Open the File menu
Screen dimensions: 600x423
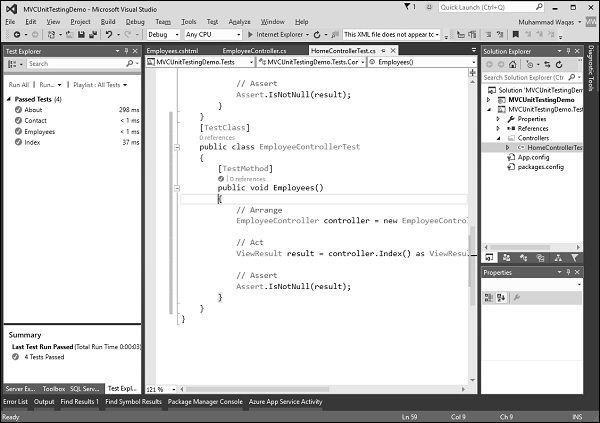click(10, 22)
